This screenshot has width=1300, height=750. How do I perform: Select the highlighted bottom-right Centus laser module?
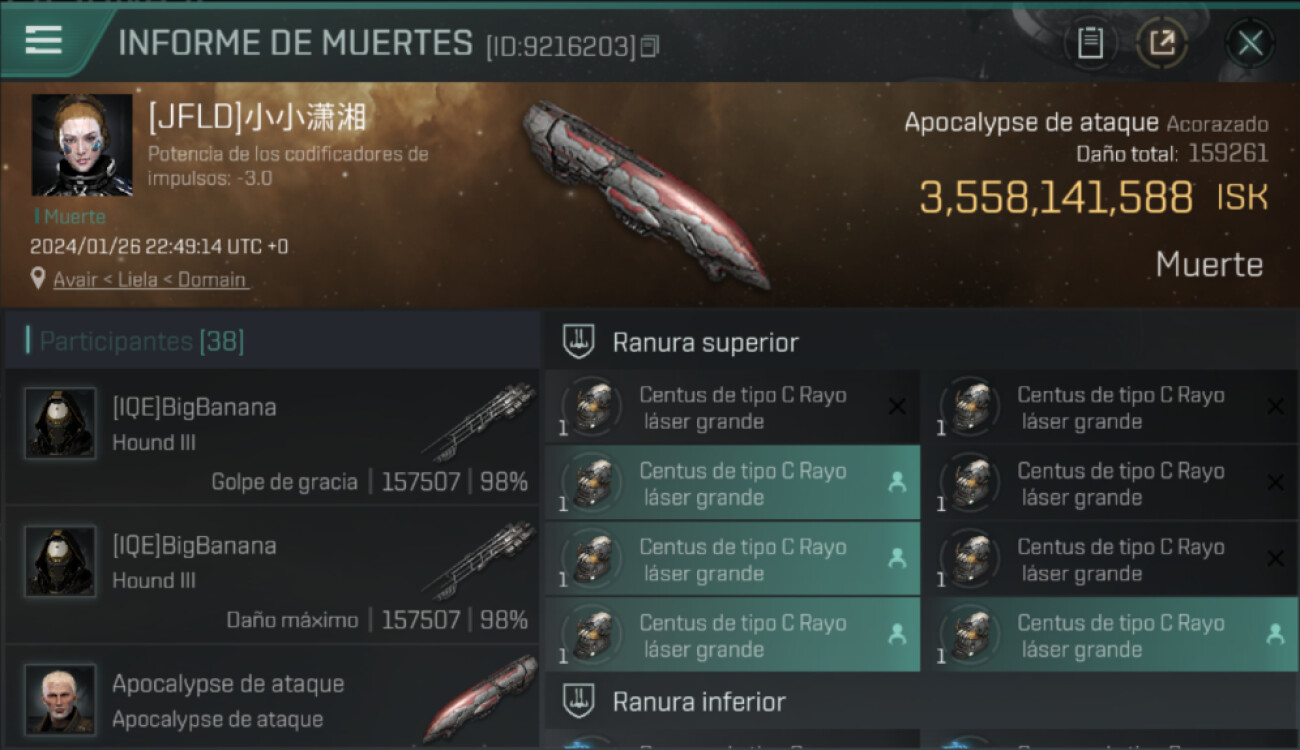click(1111, 635)
